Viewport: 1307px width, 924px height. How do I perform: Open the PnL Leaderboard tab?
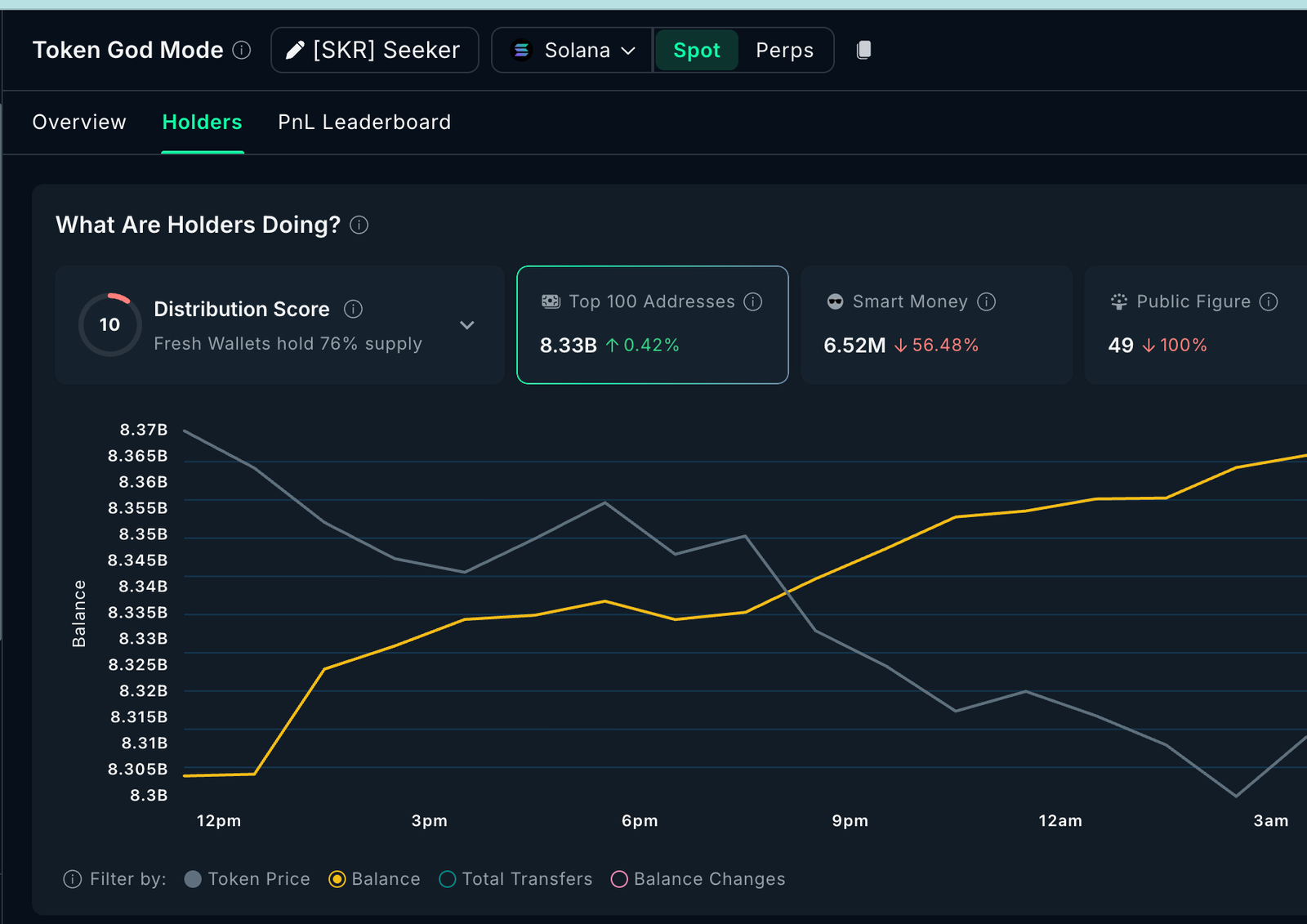coord(364,122)
